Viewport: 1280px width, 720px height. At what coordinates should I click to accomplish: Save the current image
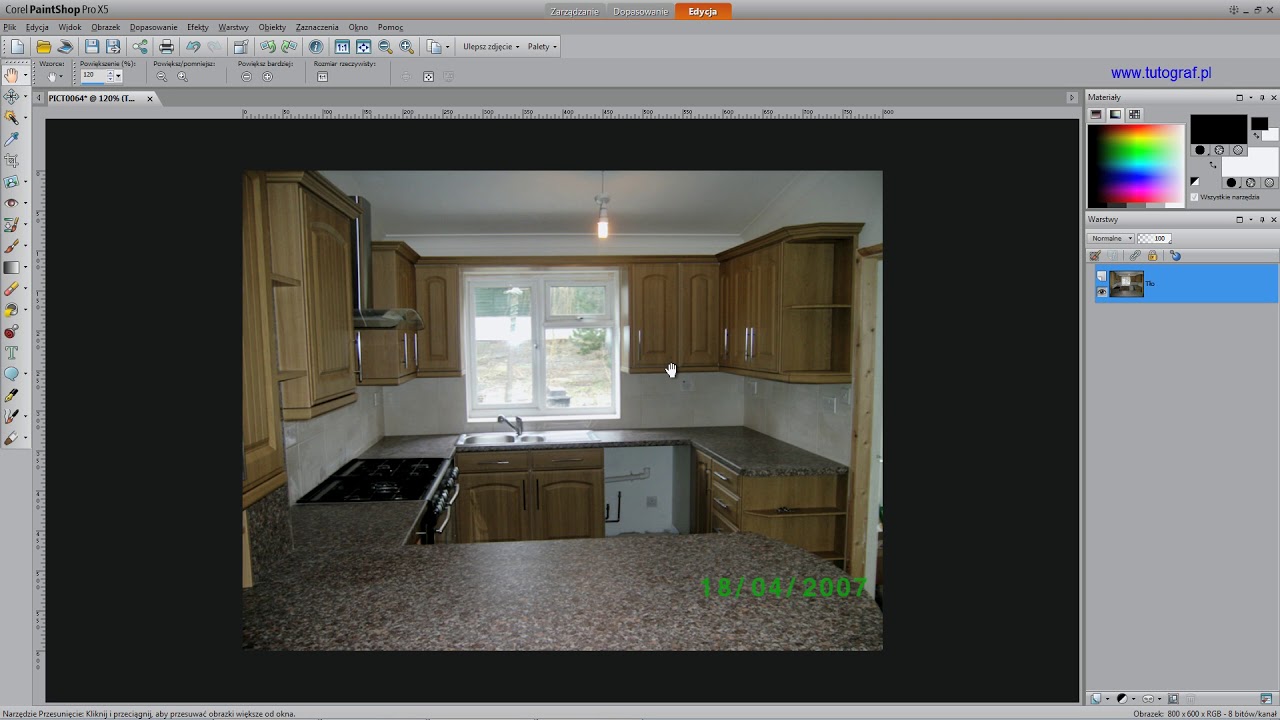(x=92, y=47)
